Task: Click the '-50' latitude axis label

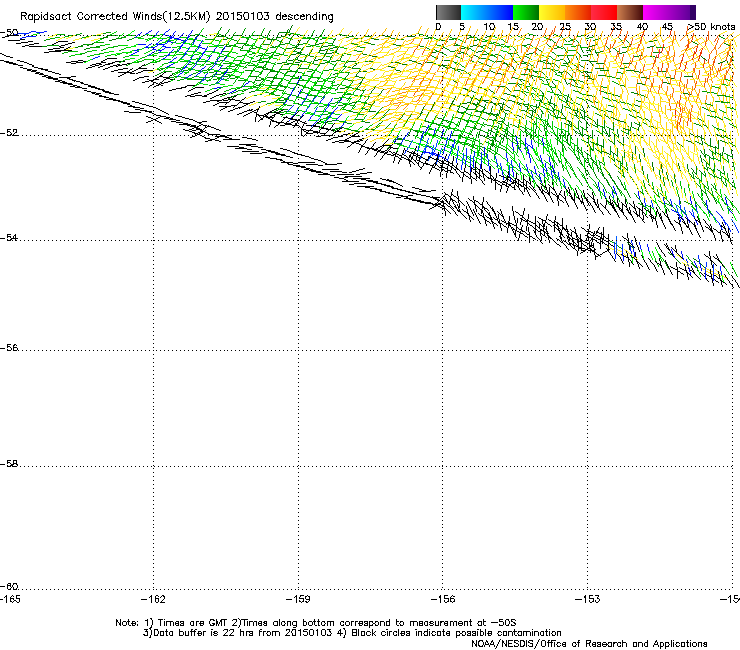Action: pyautogui.click(x=9, y=33)
